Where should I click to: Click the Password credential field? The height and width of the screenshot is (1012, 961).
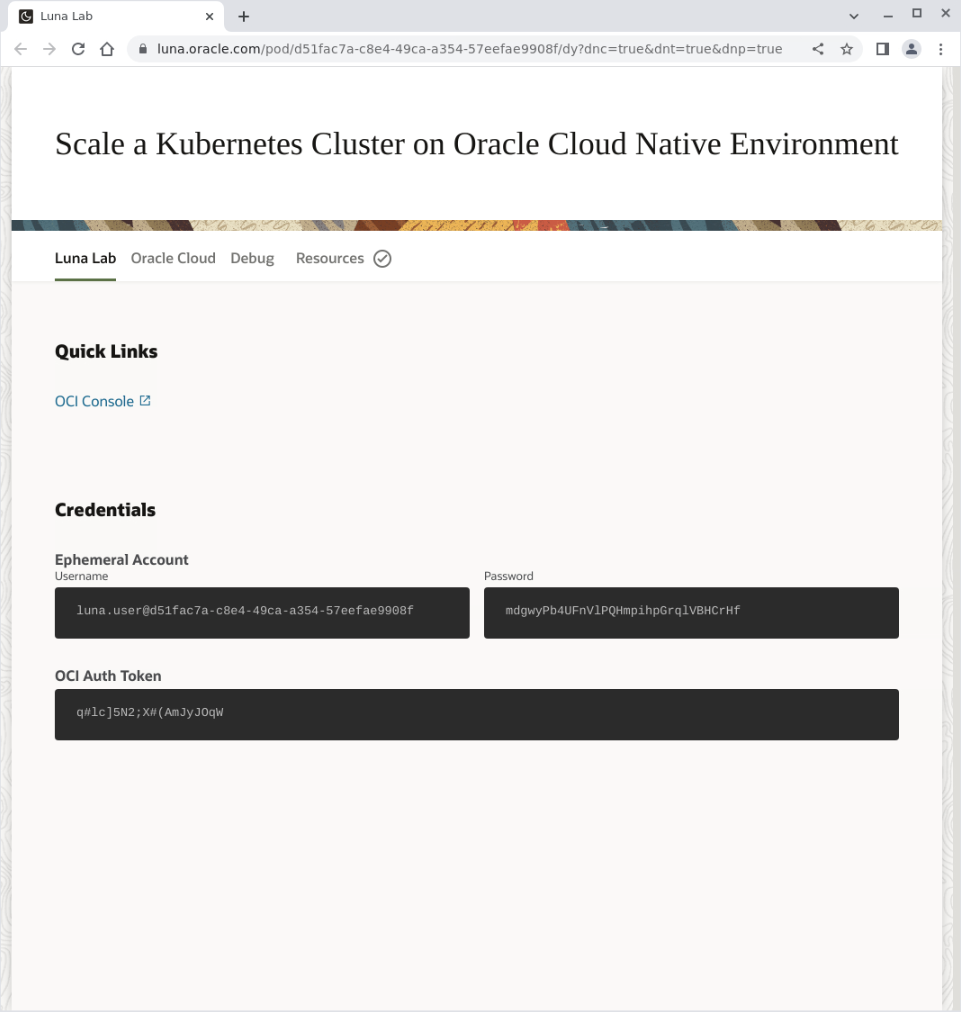[690, 612]
